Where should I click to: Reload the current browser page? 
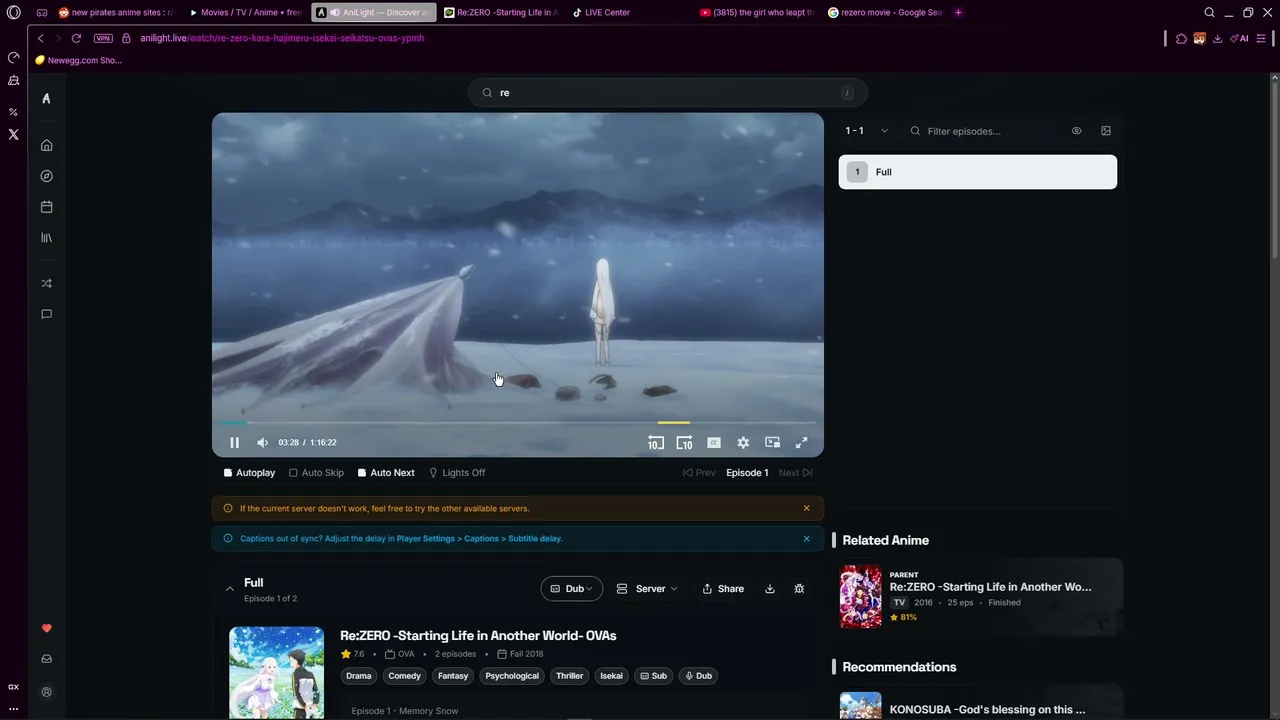click(x=76, y=38)
